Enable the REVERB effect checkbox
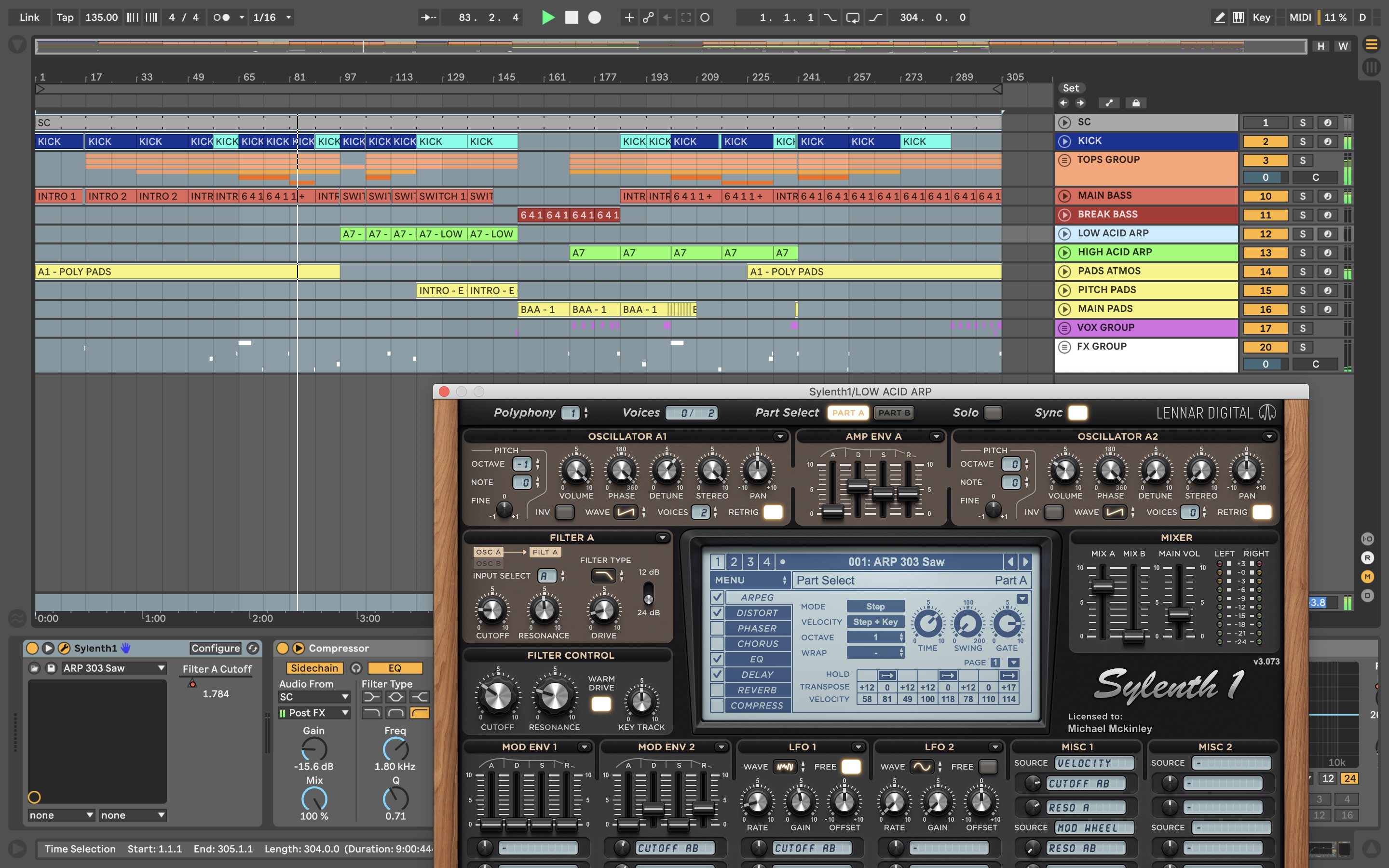The height and width of the screenshot is (868, 1389). [x=717, y=690]
